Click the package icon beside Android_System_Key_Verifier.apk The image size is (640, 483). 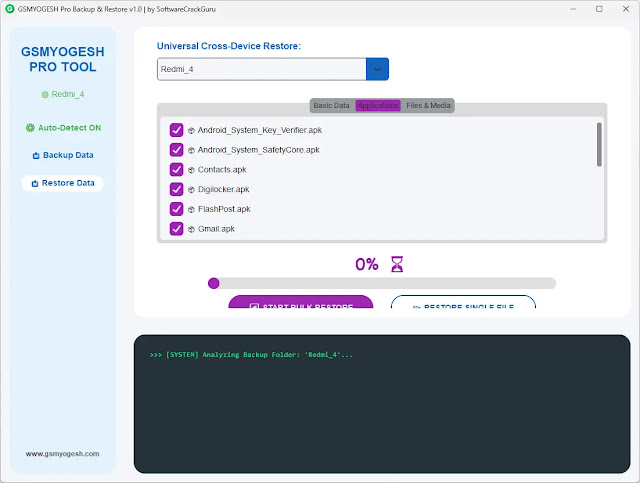pos(192,130)
